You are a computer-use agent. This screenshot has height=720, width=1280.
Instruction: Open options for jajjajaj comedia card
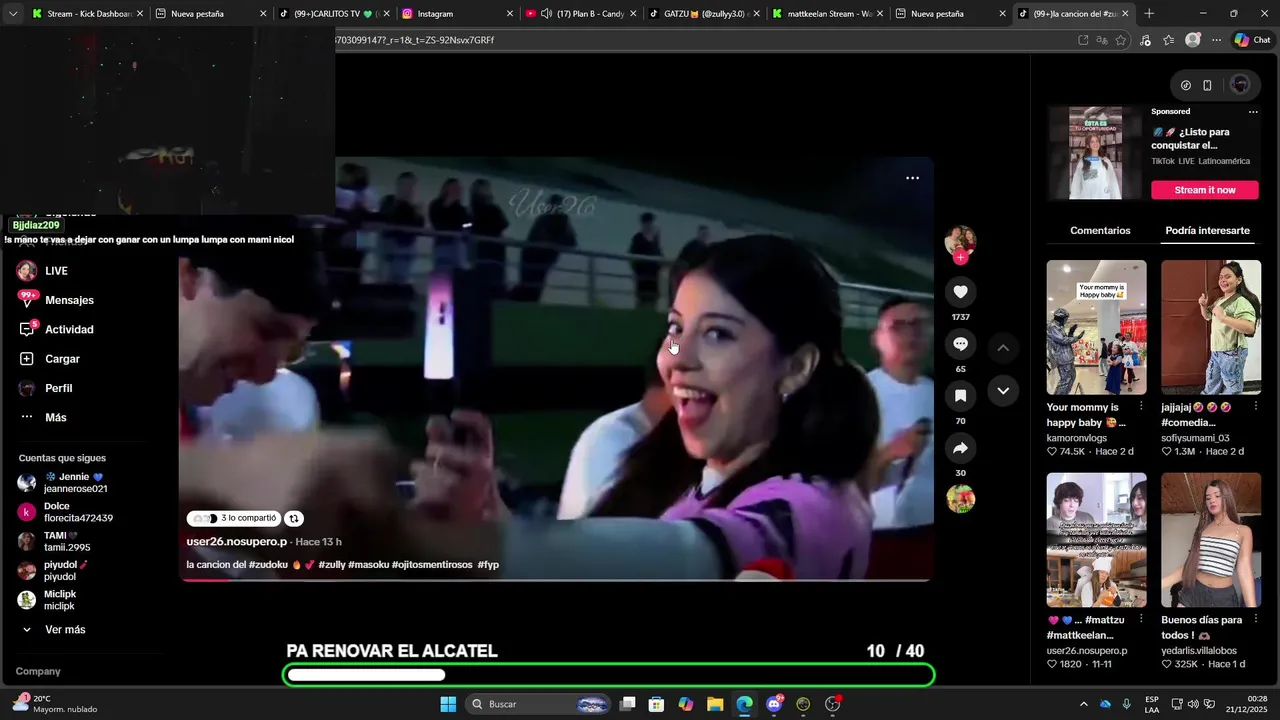(1256, 407)
